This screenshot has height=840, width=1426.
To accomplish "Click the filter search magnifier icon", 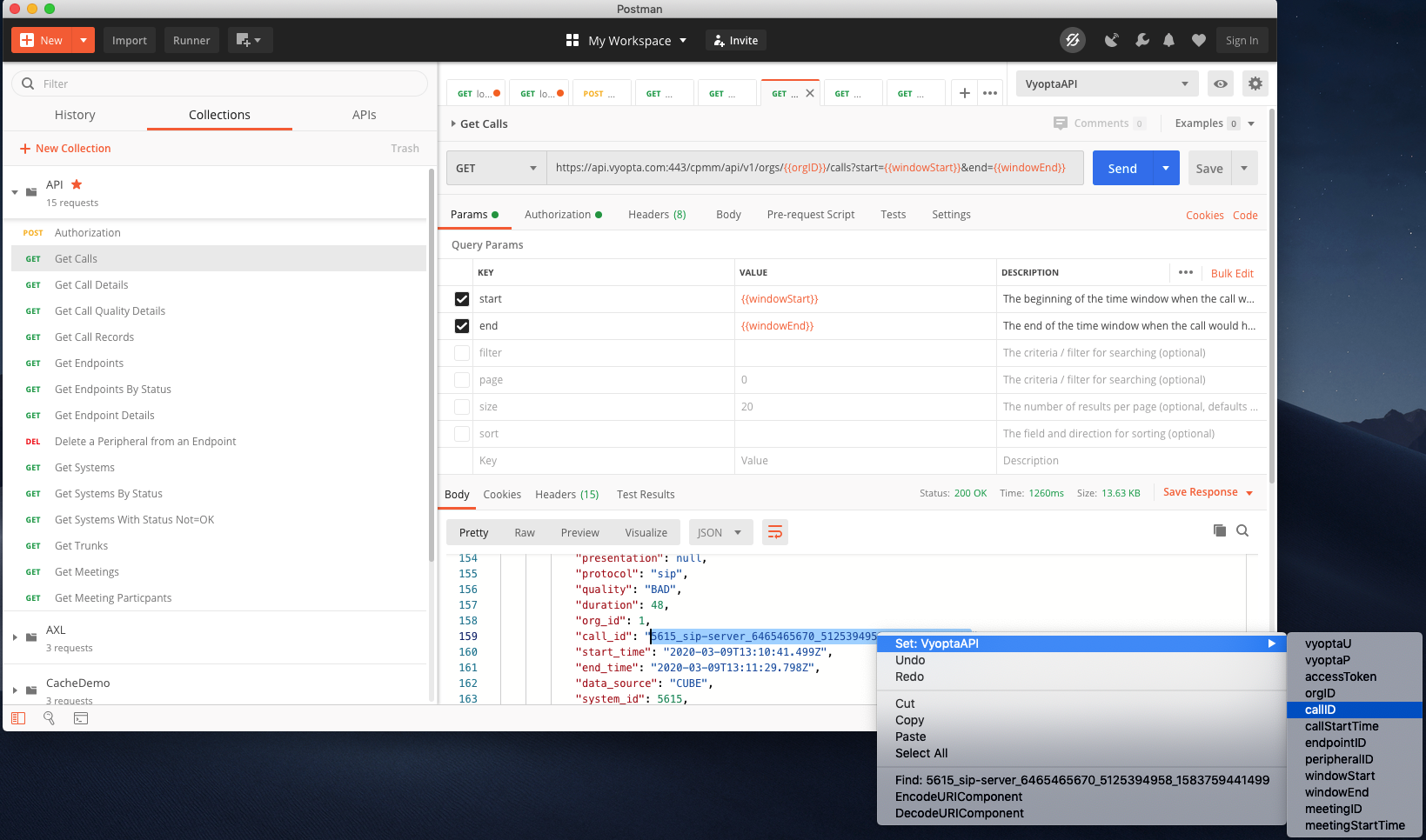I will [28, 83].
